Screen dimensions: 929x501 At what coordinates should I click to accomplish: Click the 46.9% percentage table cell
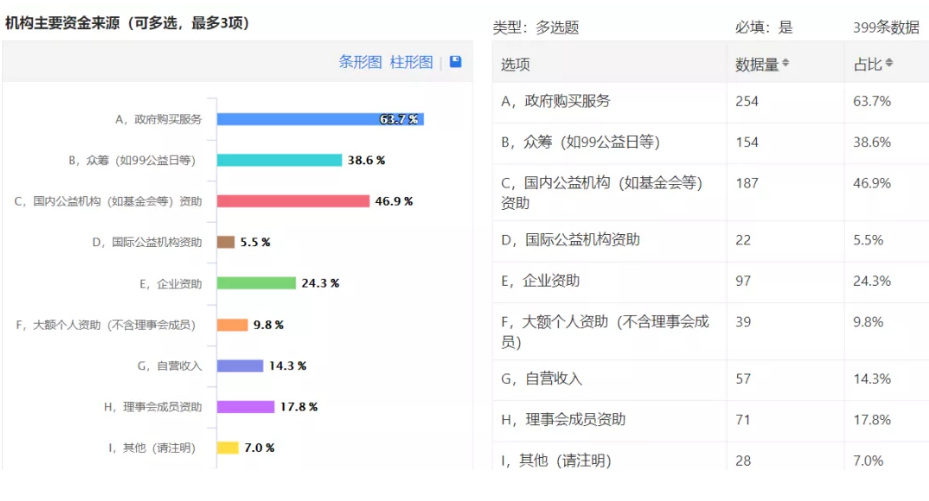(x=872, y=183)
